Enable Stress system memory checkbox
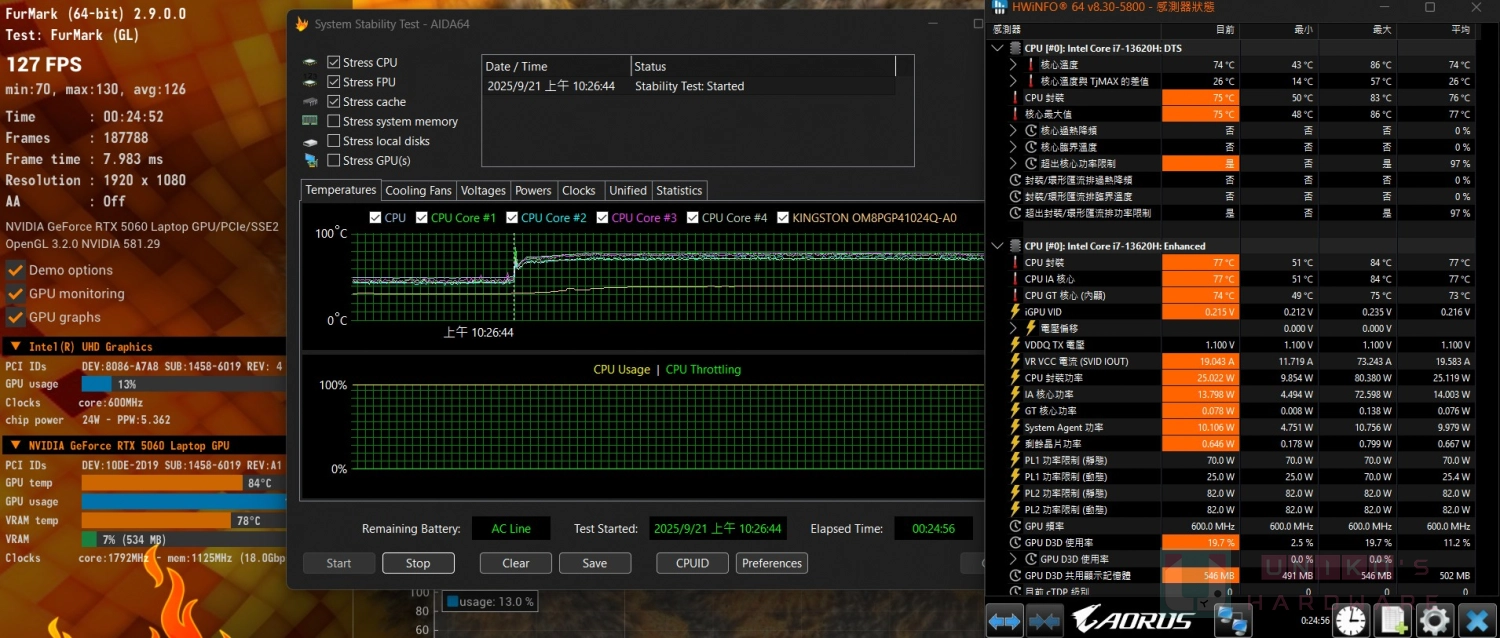This screenshot has height=638, width=1500. click(x=334, y=121)
